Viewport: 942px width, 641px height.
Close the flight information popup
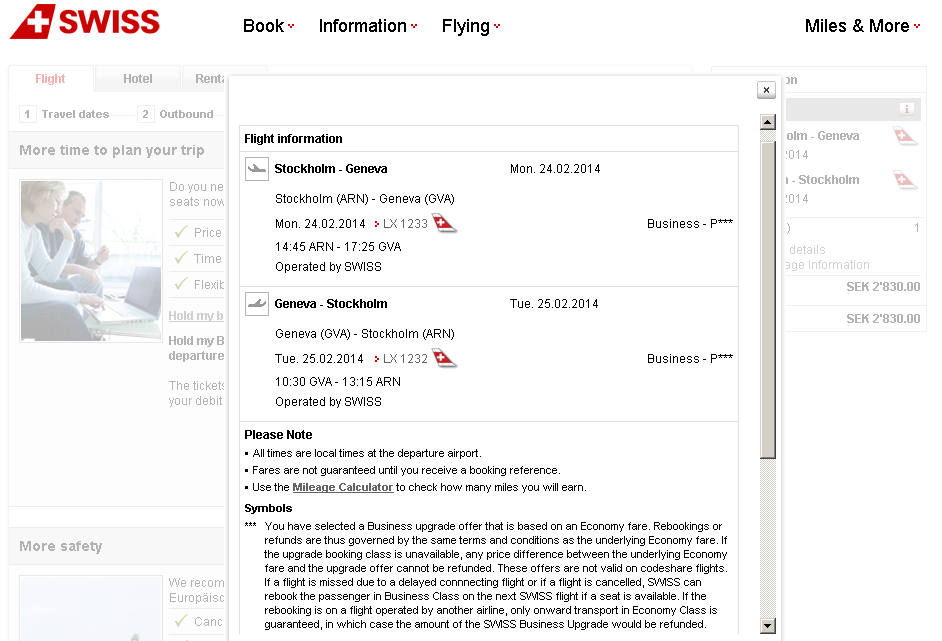click(766, 90)
